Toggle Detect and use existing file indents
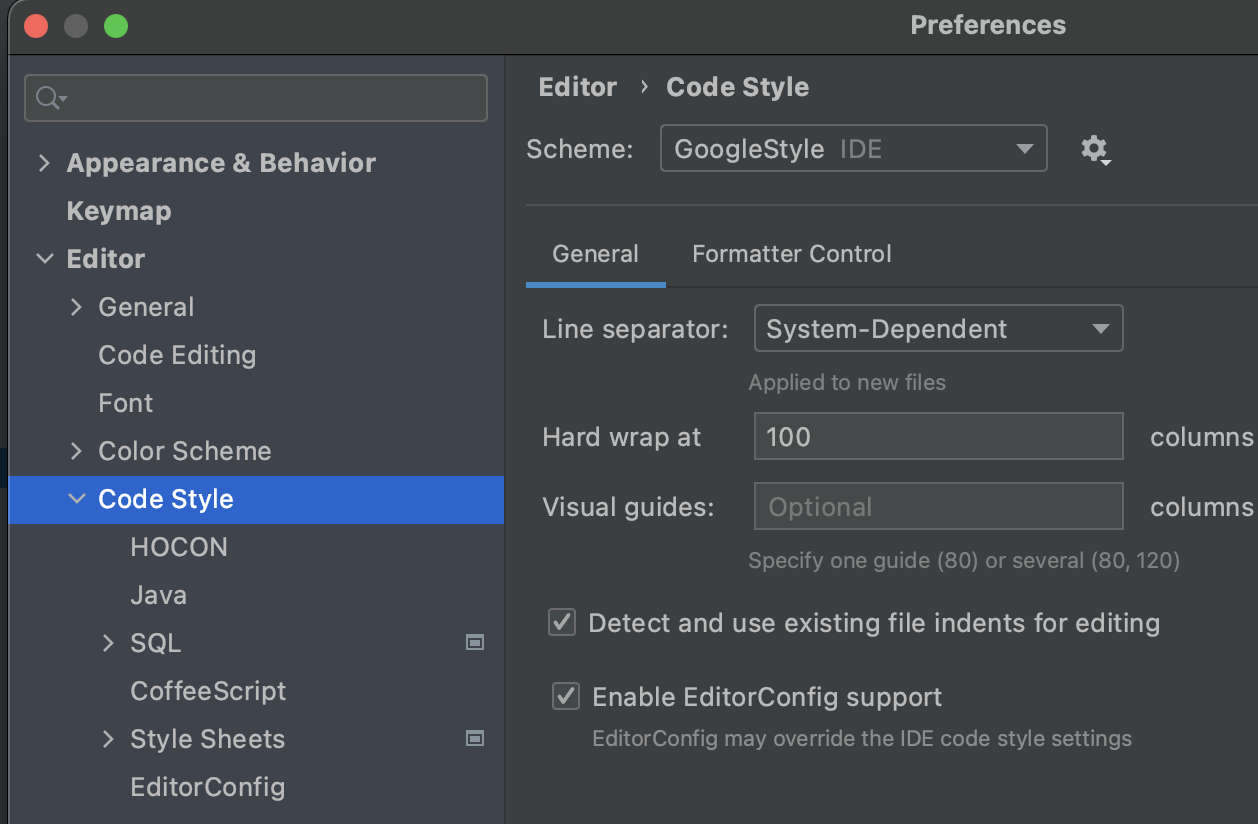The height and width of the screenshot is (824, 1258). (562, 623)
